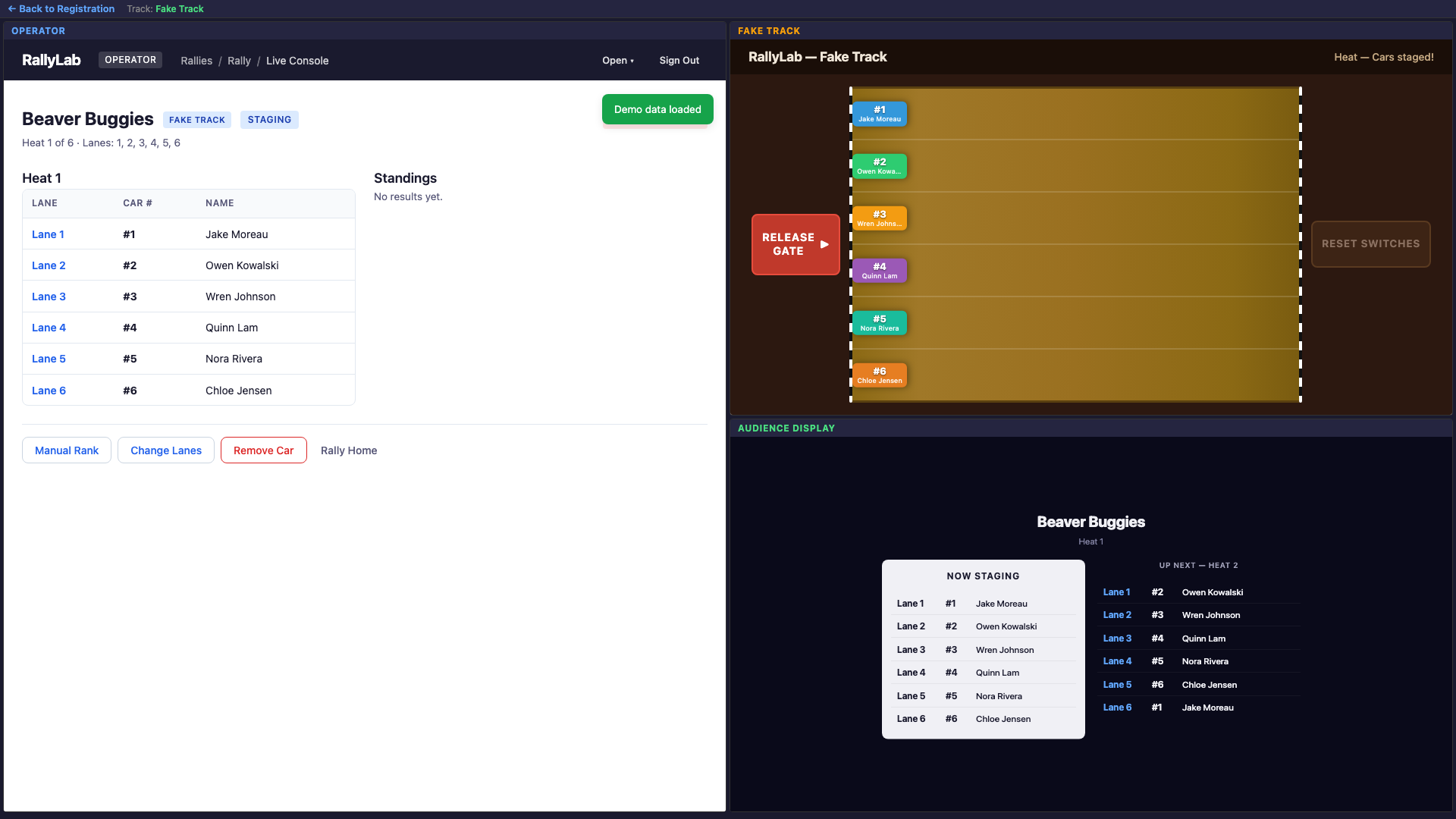This screenshot has width=1456, height=819.
Task: Click the back arrow beside Back to Registration
Action: [11, 8]
